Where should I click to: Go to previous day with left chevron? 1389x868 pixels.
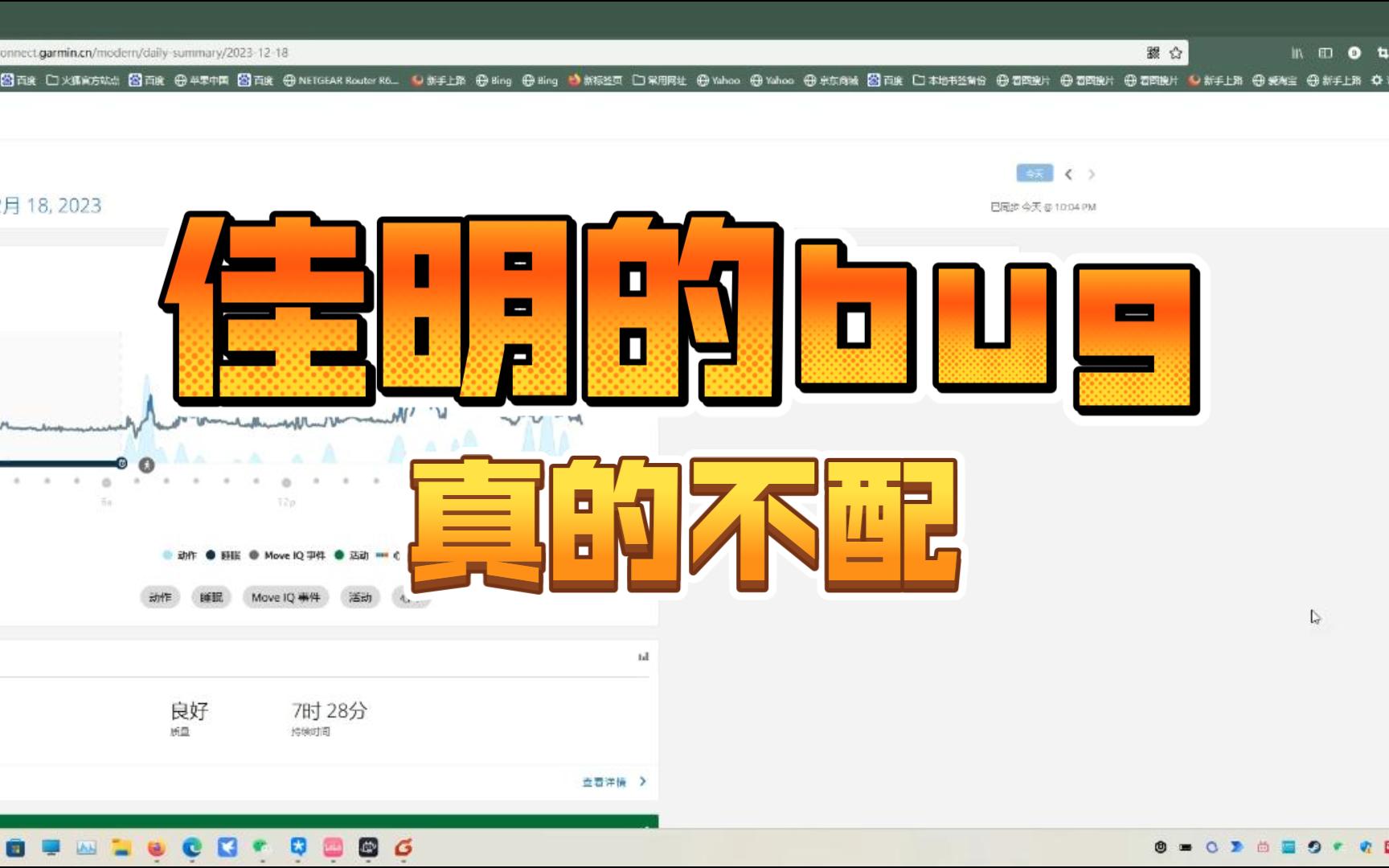[x=1068, y=174]
